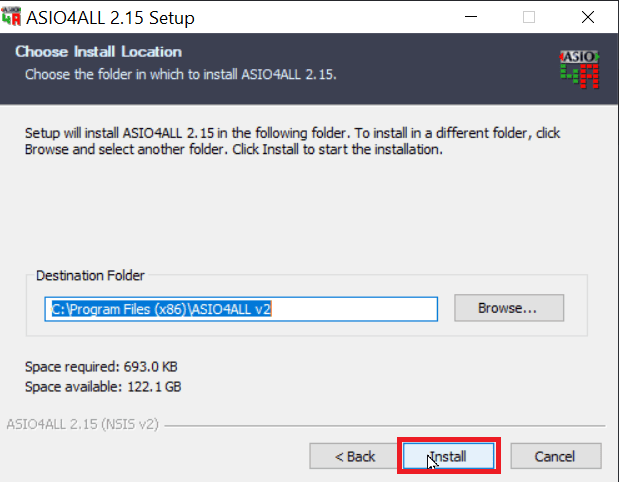Go to previous step with Back button
This screenshot has width=619, height=482.
(x=354, y=456)
